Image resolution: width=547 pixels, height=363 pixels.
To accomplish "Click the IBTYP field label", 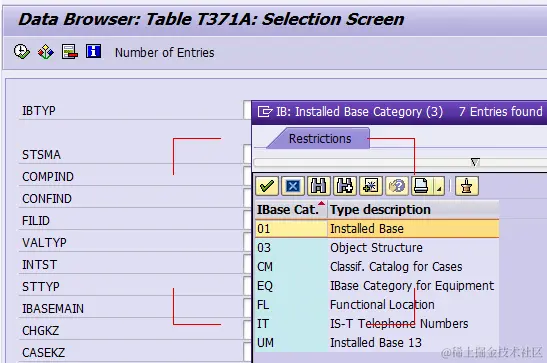I will (39, 111).
